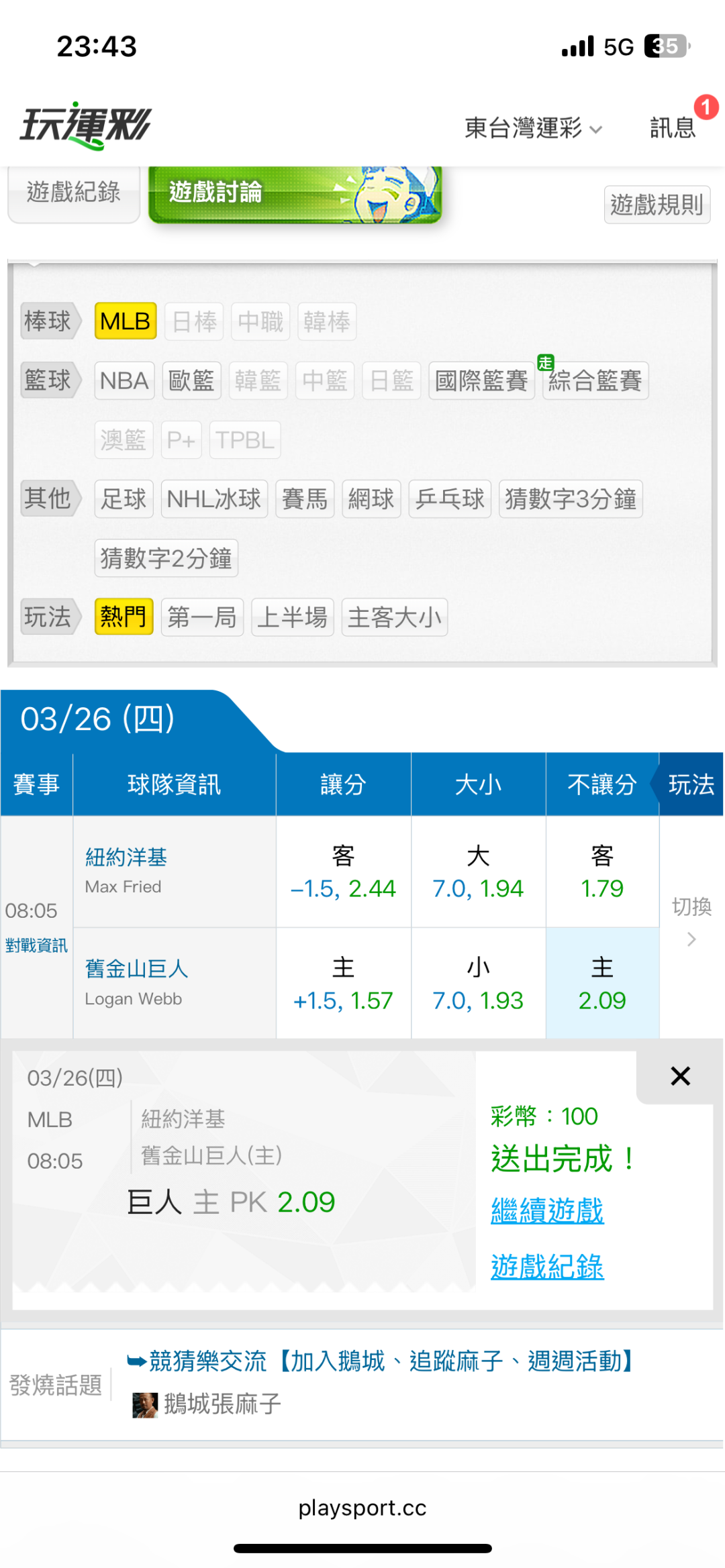Choose the 主 2.09 moneyline odds cell
Screen dimensions: 725x1568
(602, 984)
